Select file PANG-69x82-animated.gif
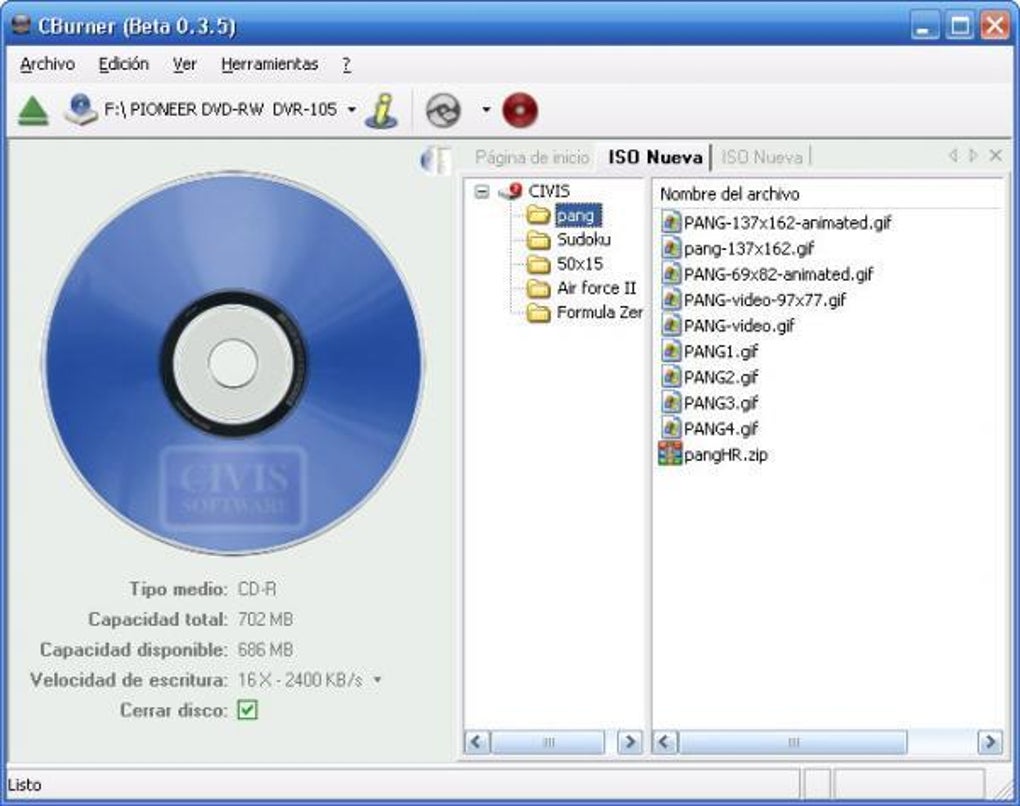Viewport: 1020px width, 806px height. [x=778, y=275]
